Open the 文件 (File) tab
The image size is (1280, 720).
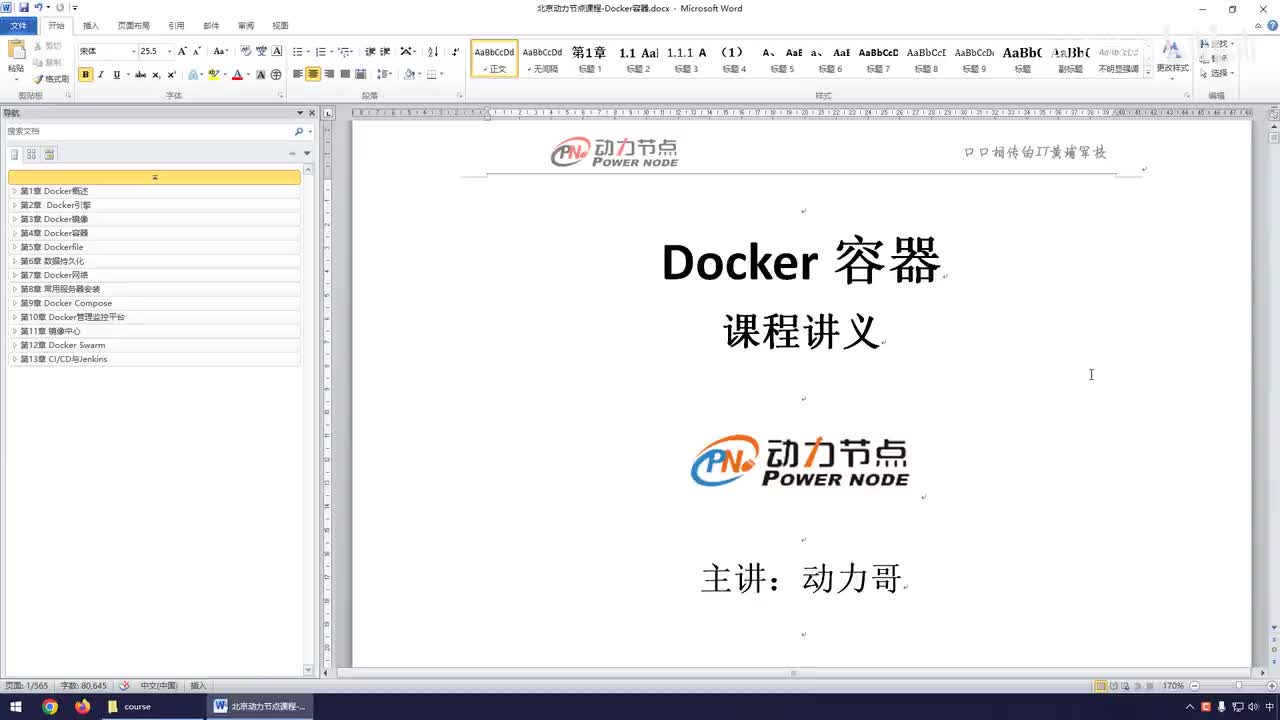[19, 26]
